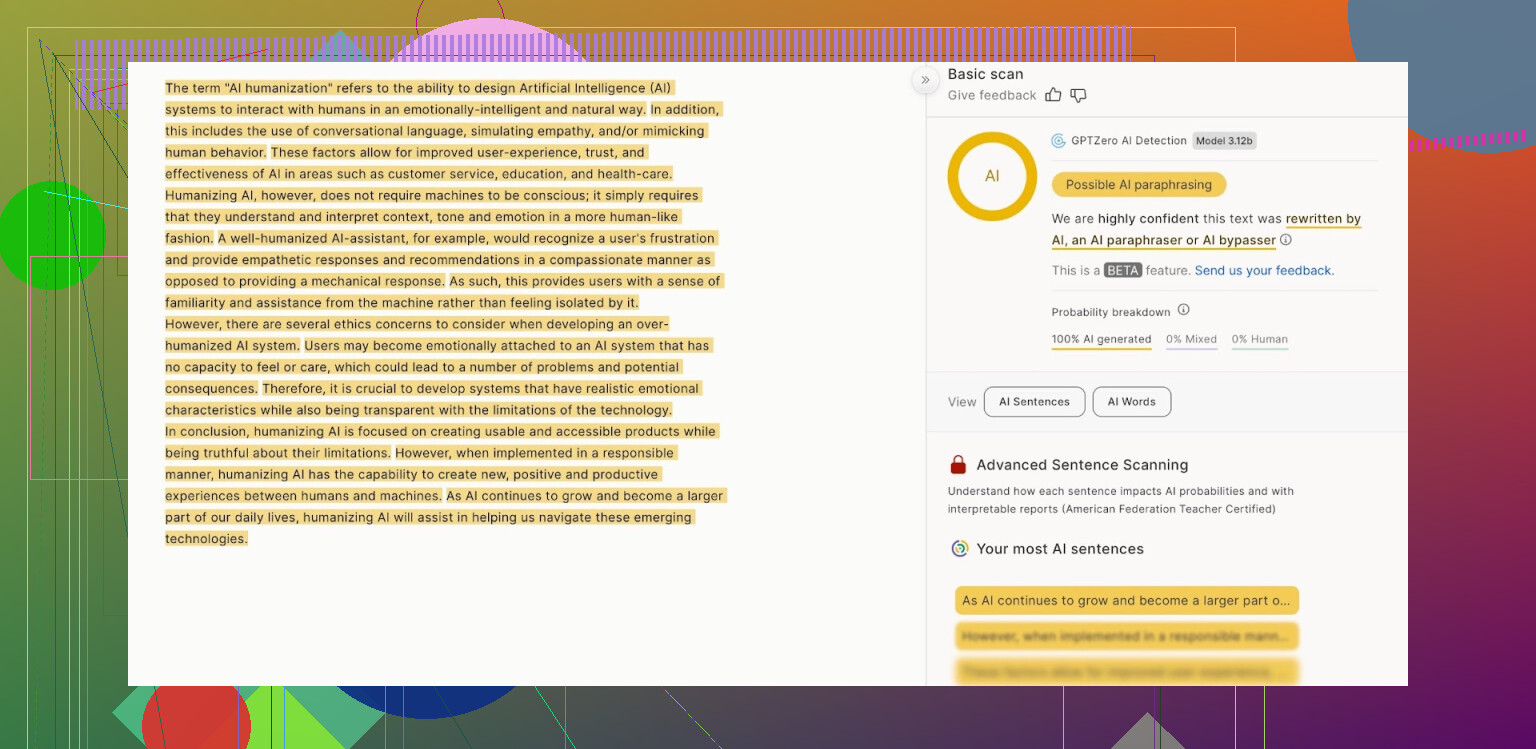Click the GPTZero logo icon

coord(1058,141)
